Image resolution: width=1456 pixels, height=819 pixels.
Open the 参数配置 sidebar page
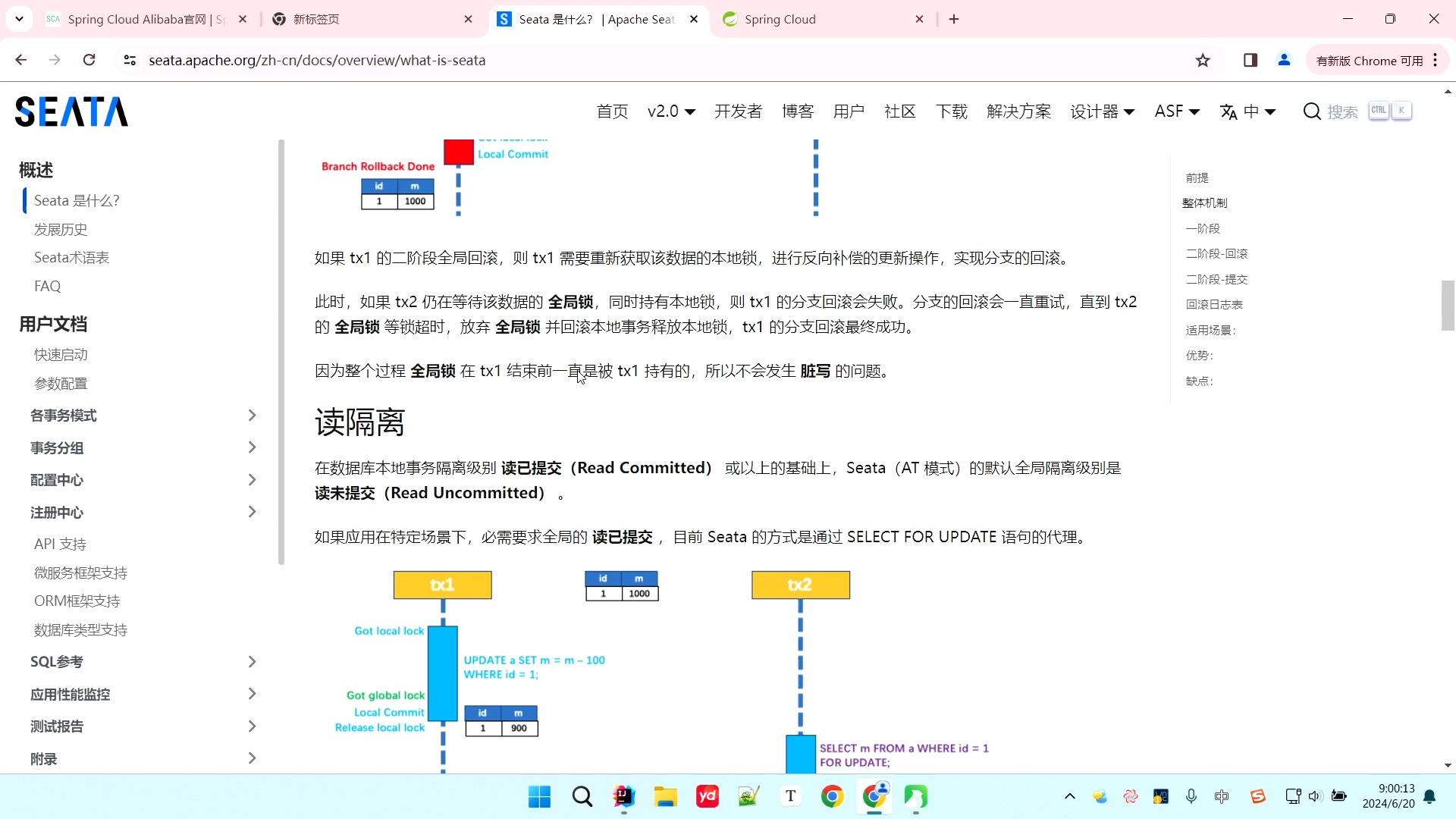[61, 384]
